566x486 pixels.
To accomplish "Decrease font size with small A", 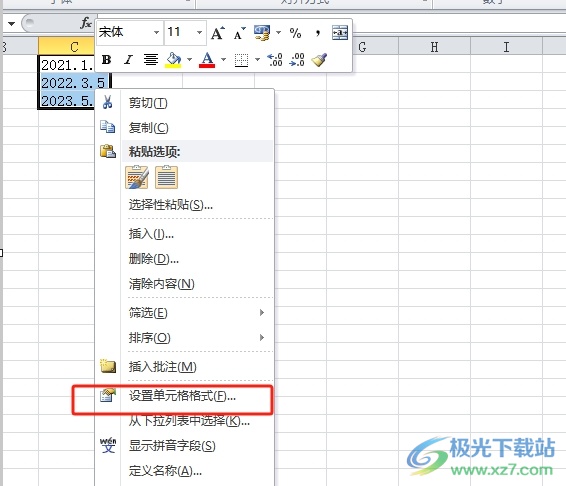I will [x=239, y=33].
